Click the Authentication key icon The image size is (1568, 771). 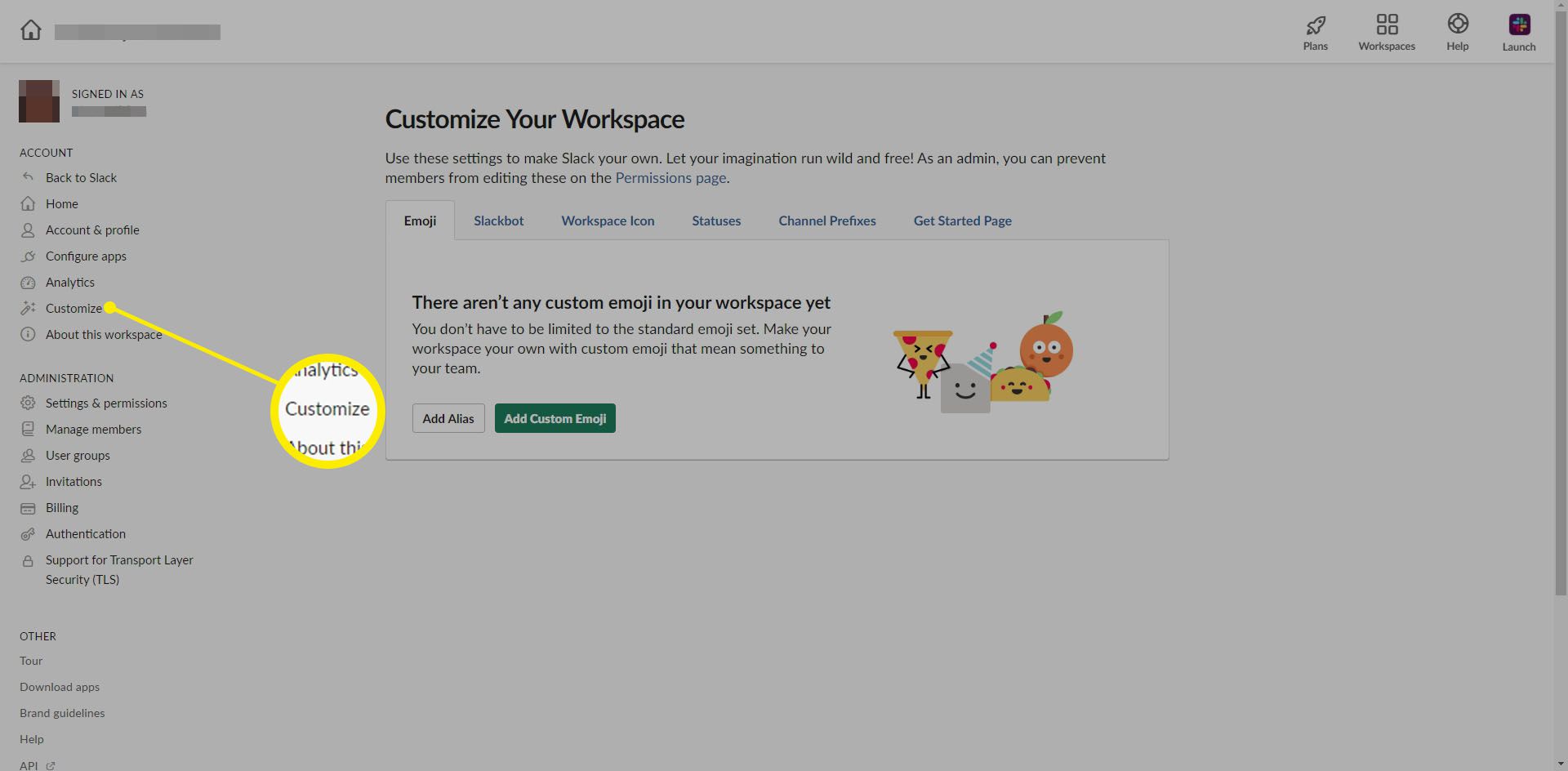28,534
